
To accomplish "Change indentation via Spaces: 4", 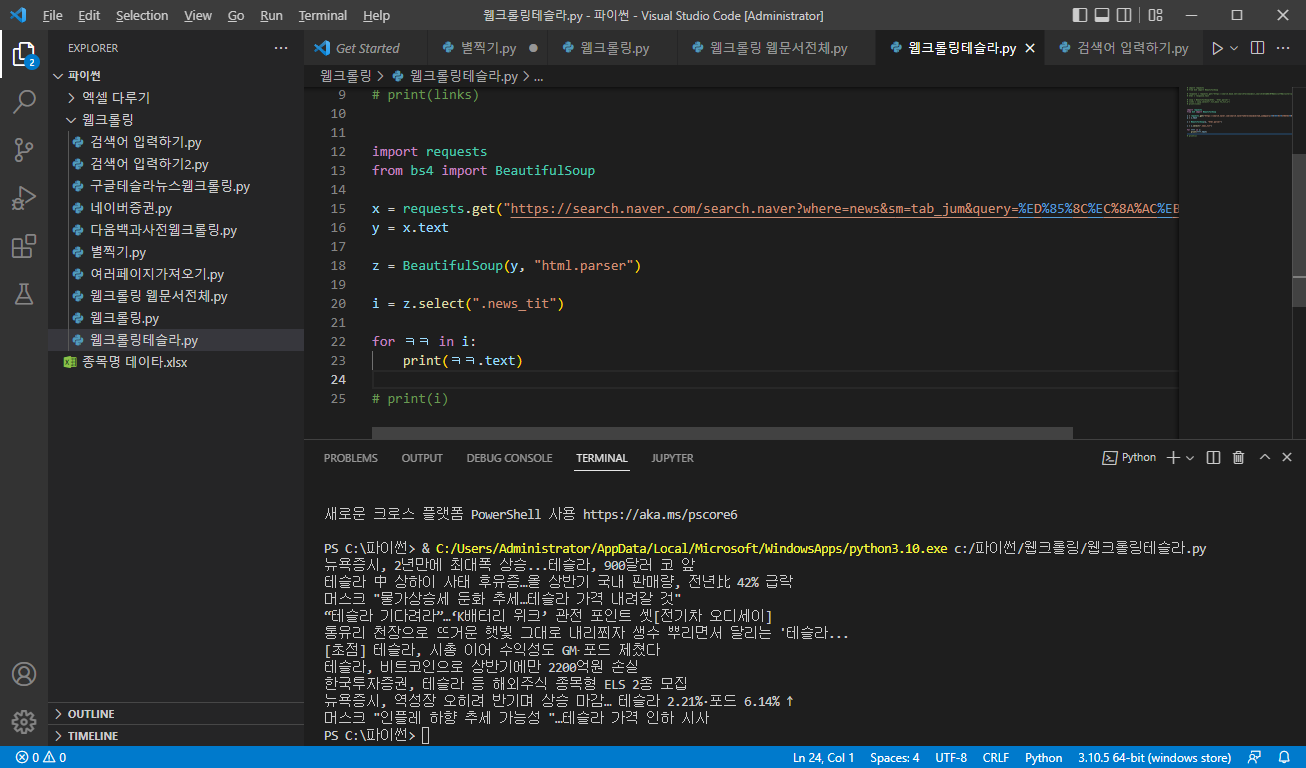I will point(895,757).
